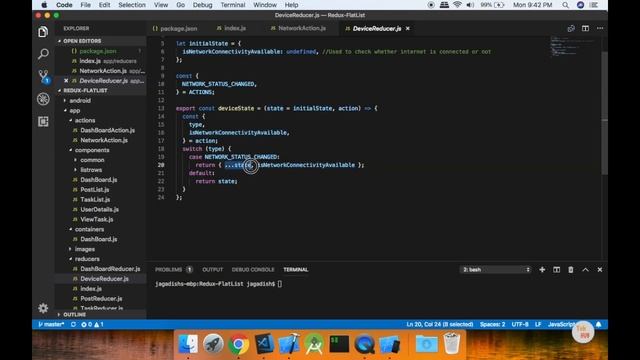Close the DeviceReducer.js editor tab
This screenshot has width=640, height=360.
407,29
